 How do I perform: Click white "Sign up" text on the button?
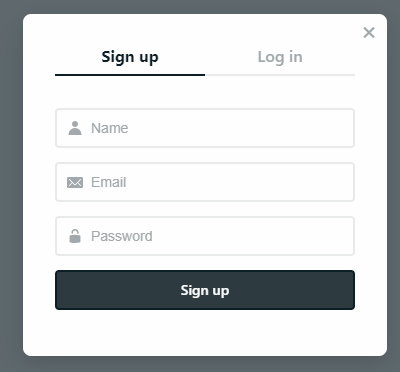click(x=205, y=291)
